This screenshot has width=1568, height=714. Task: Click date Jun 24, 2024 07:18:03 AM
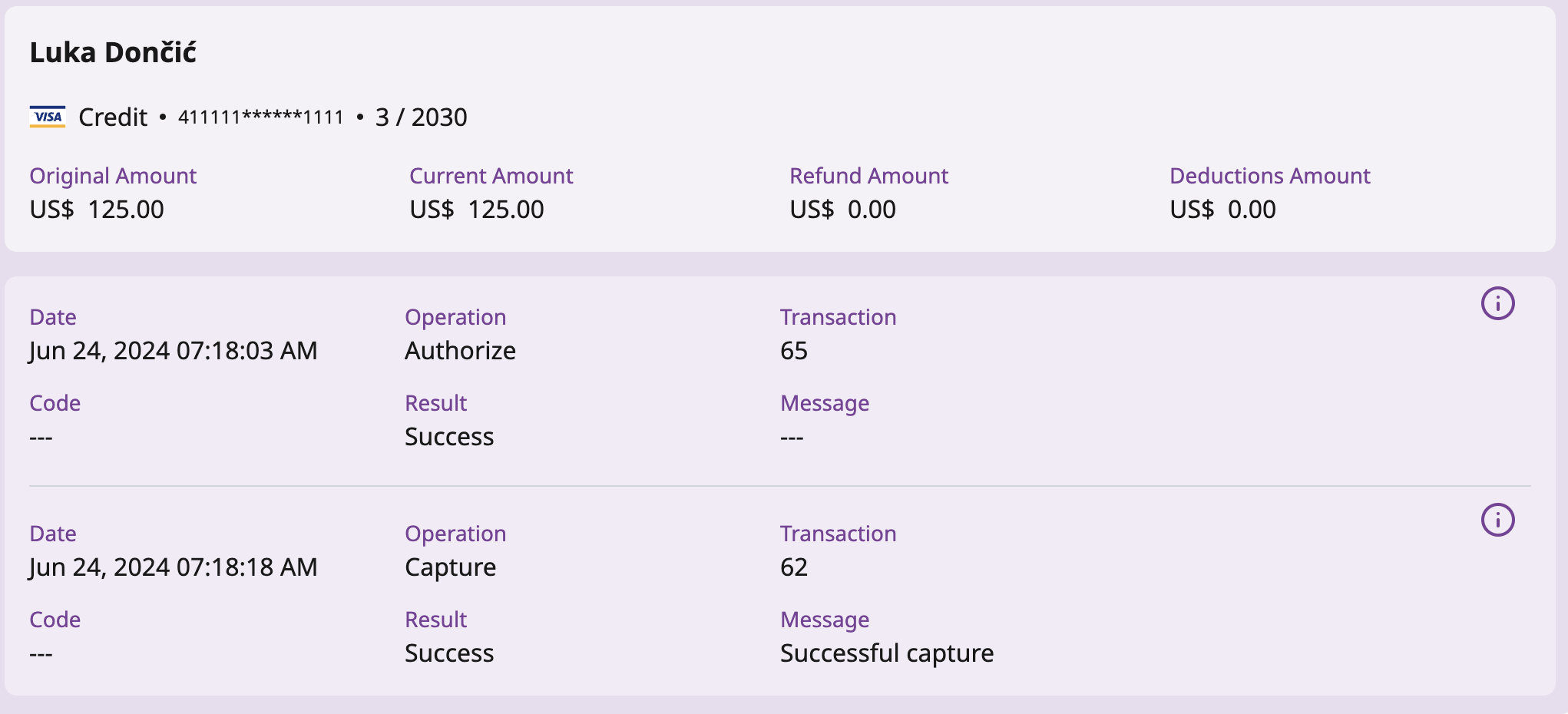[174, 351]
